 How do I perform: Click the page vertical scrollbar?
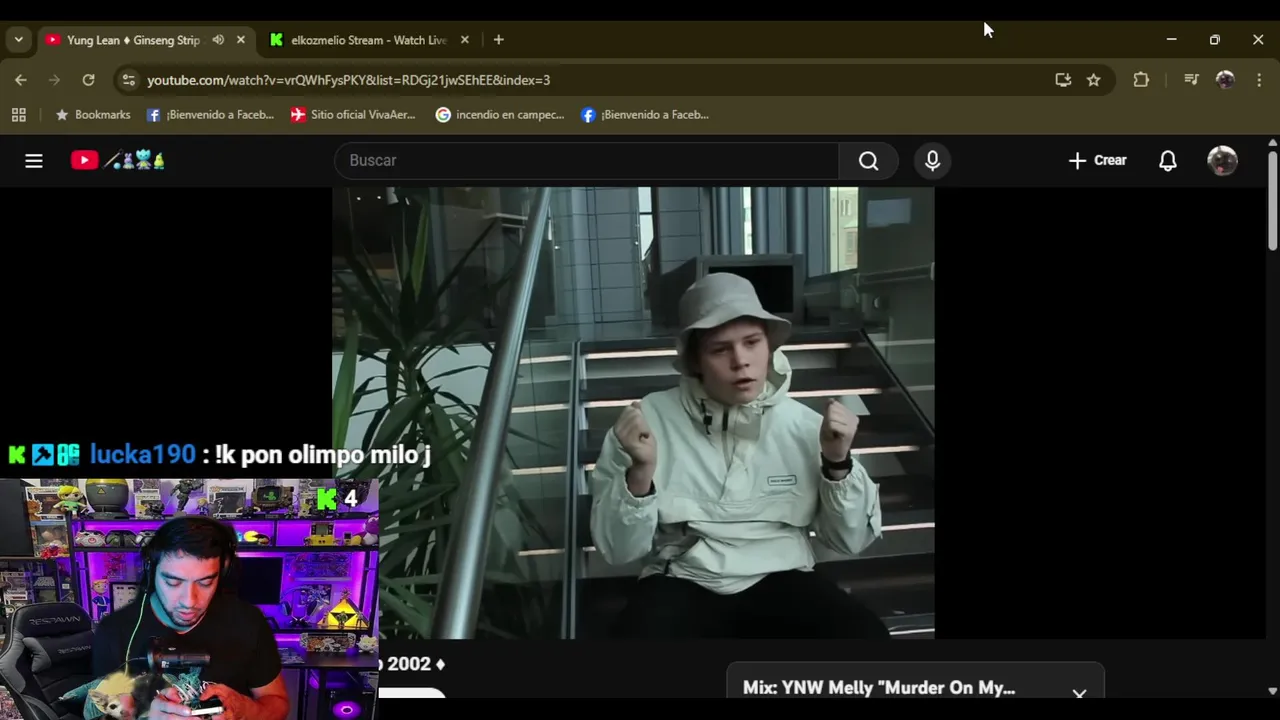coord(1272,200)
